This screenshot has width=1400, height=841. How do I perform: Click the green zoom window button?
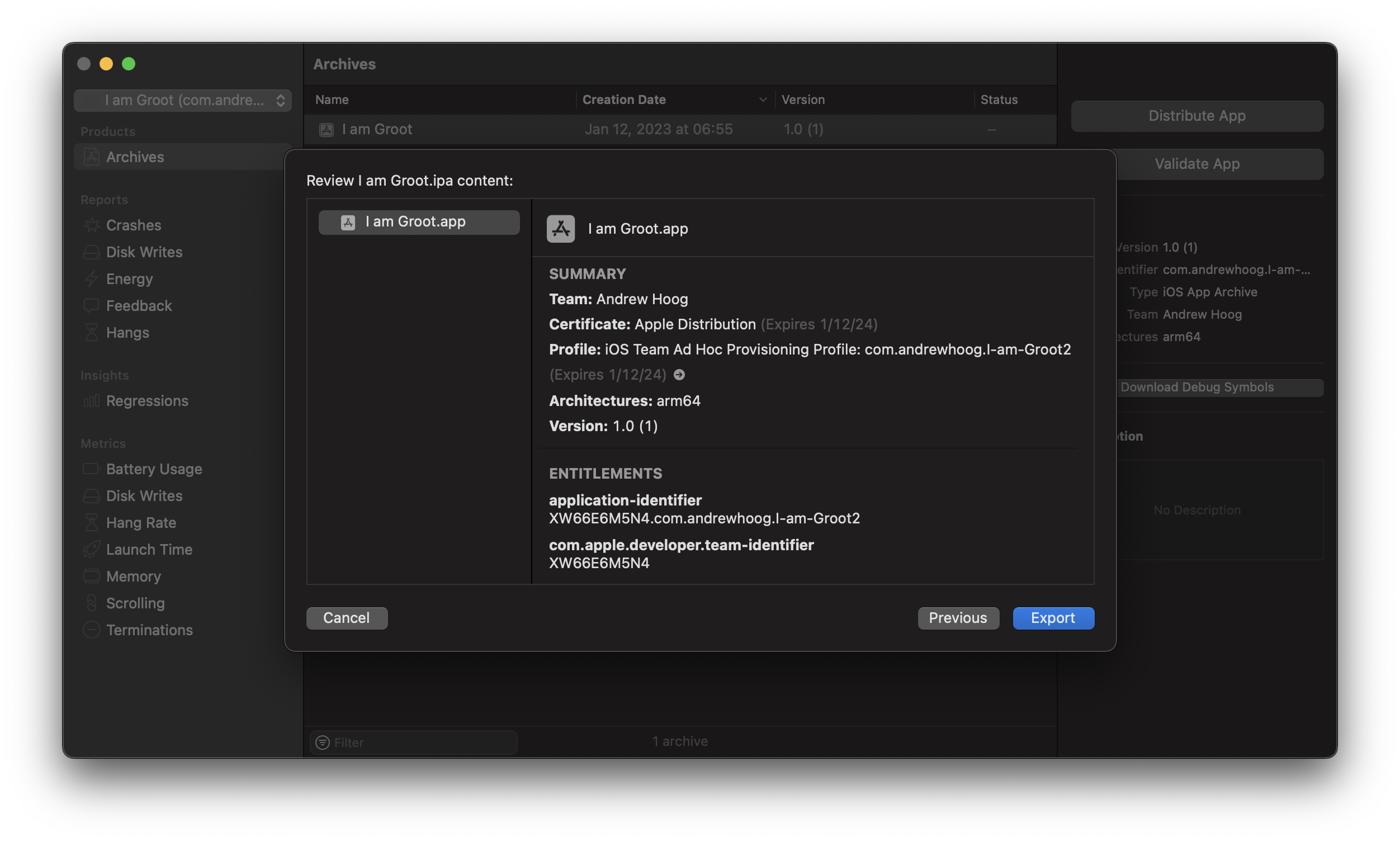[129, 64]
